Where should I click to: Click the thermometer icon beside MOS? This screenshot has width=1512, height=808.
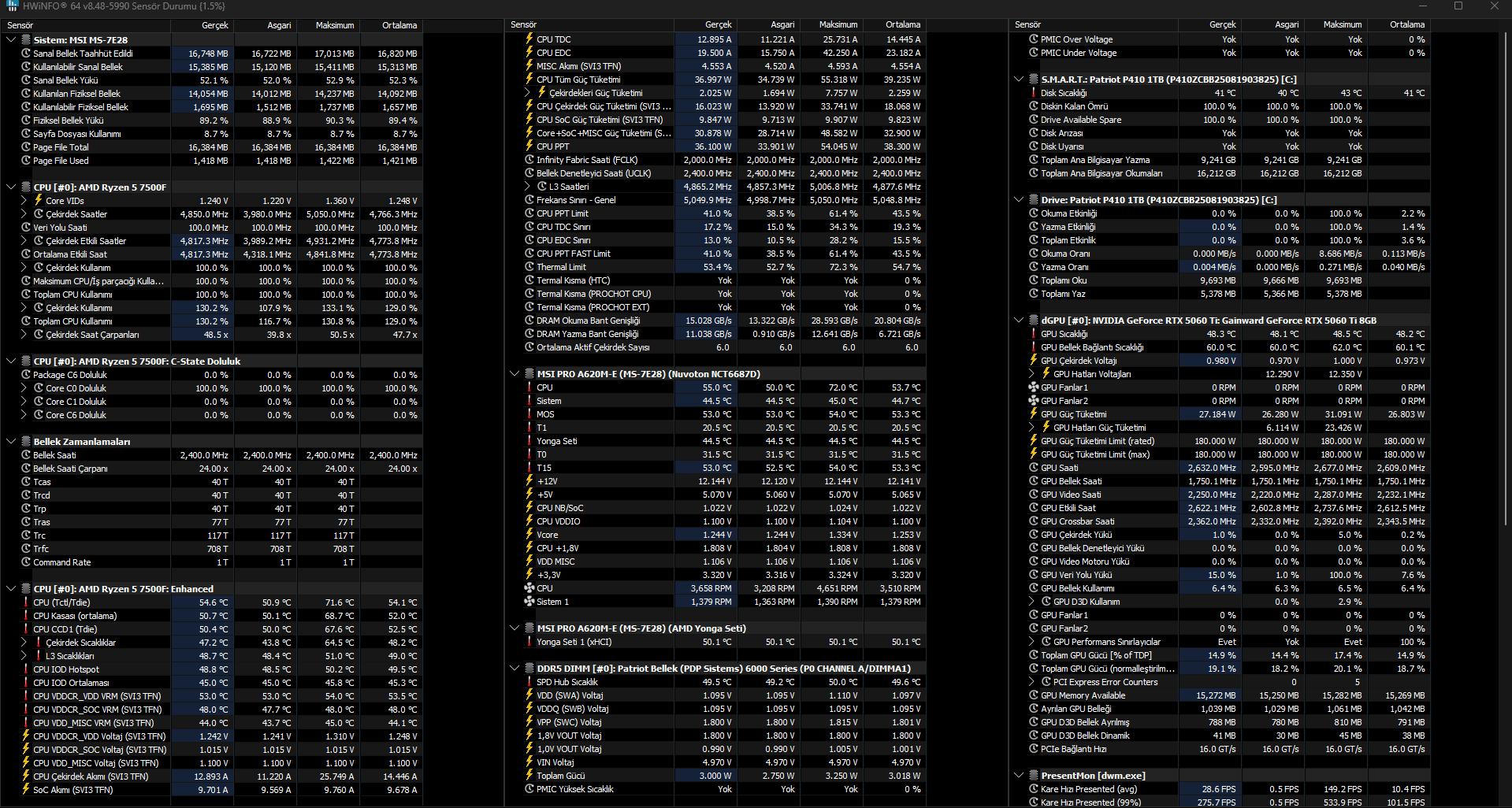[529, 414]
